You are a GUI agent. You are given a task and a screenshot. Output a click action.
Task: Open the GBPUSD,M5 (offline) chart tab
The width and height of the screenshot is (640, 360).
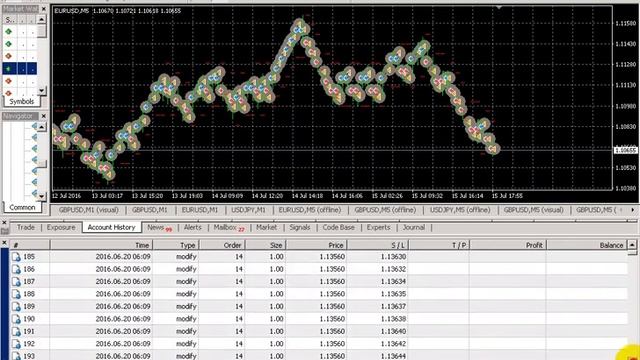pos(385,210)
